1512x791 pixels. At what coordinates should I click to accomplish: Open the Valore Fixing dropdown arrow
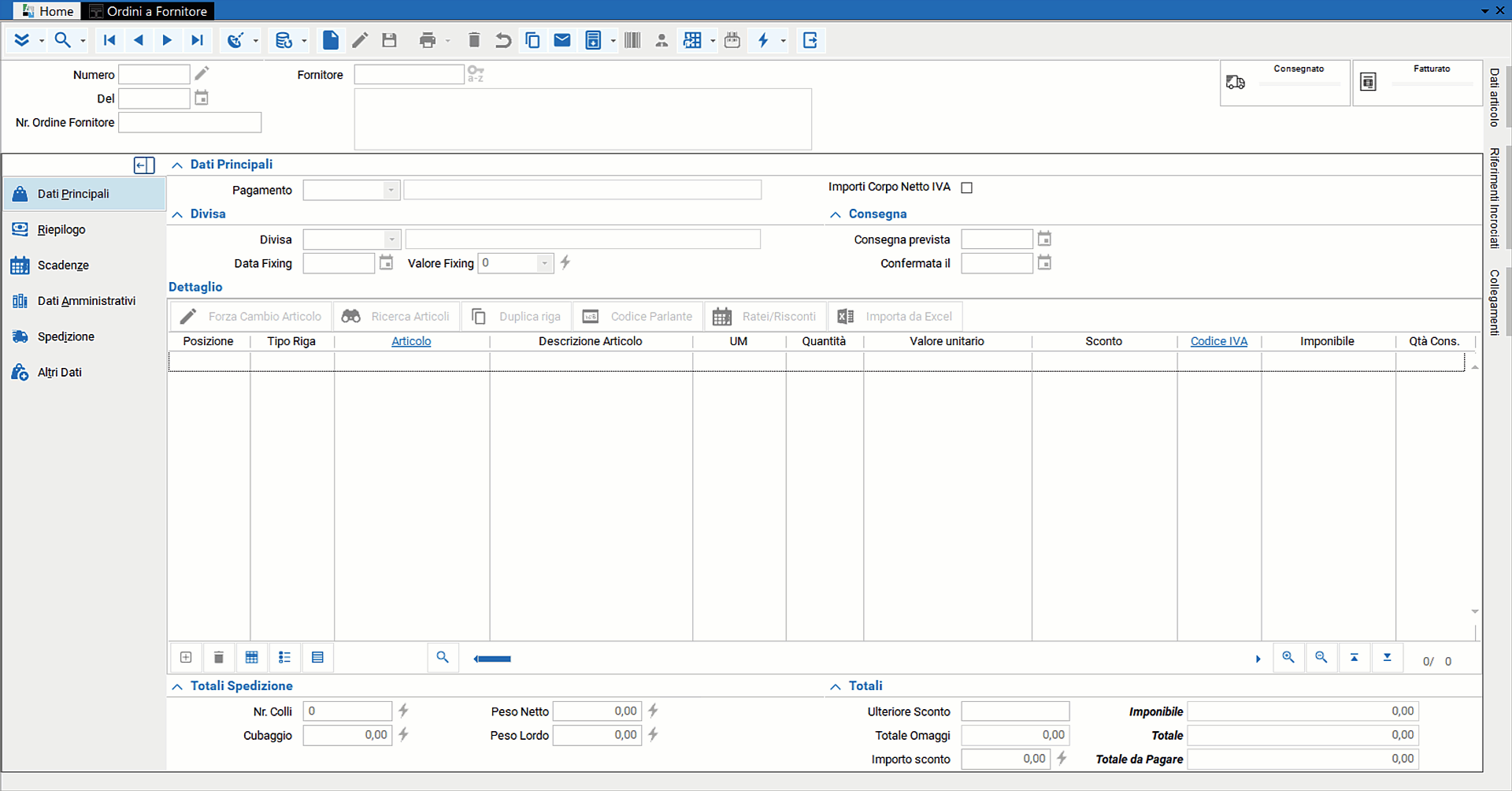tap(544, 263)
